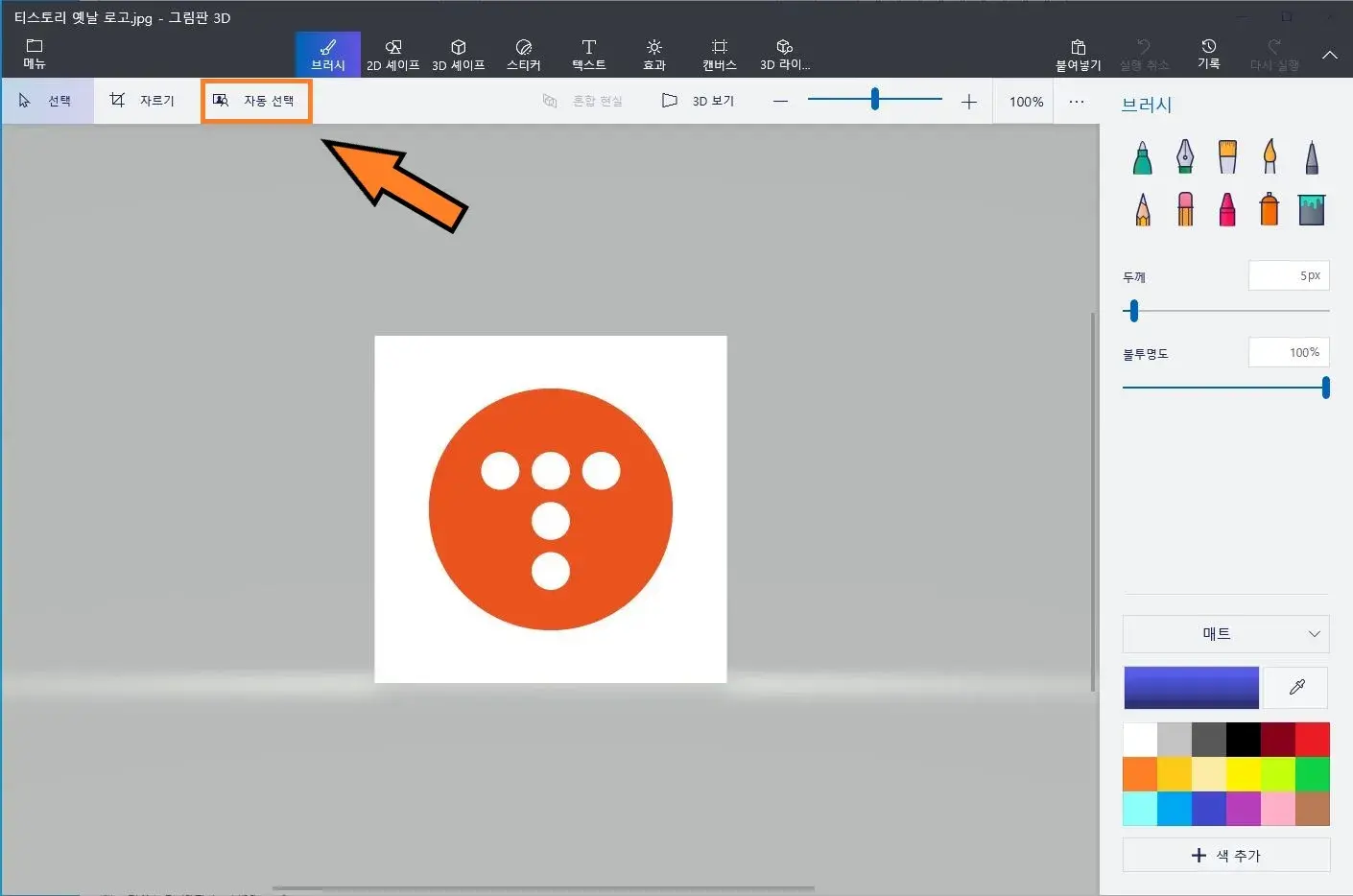Select the fill bucket tool
This screenshot has height=896, width=1353.
(x=1312, y=209)
